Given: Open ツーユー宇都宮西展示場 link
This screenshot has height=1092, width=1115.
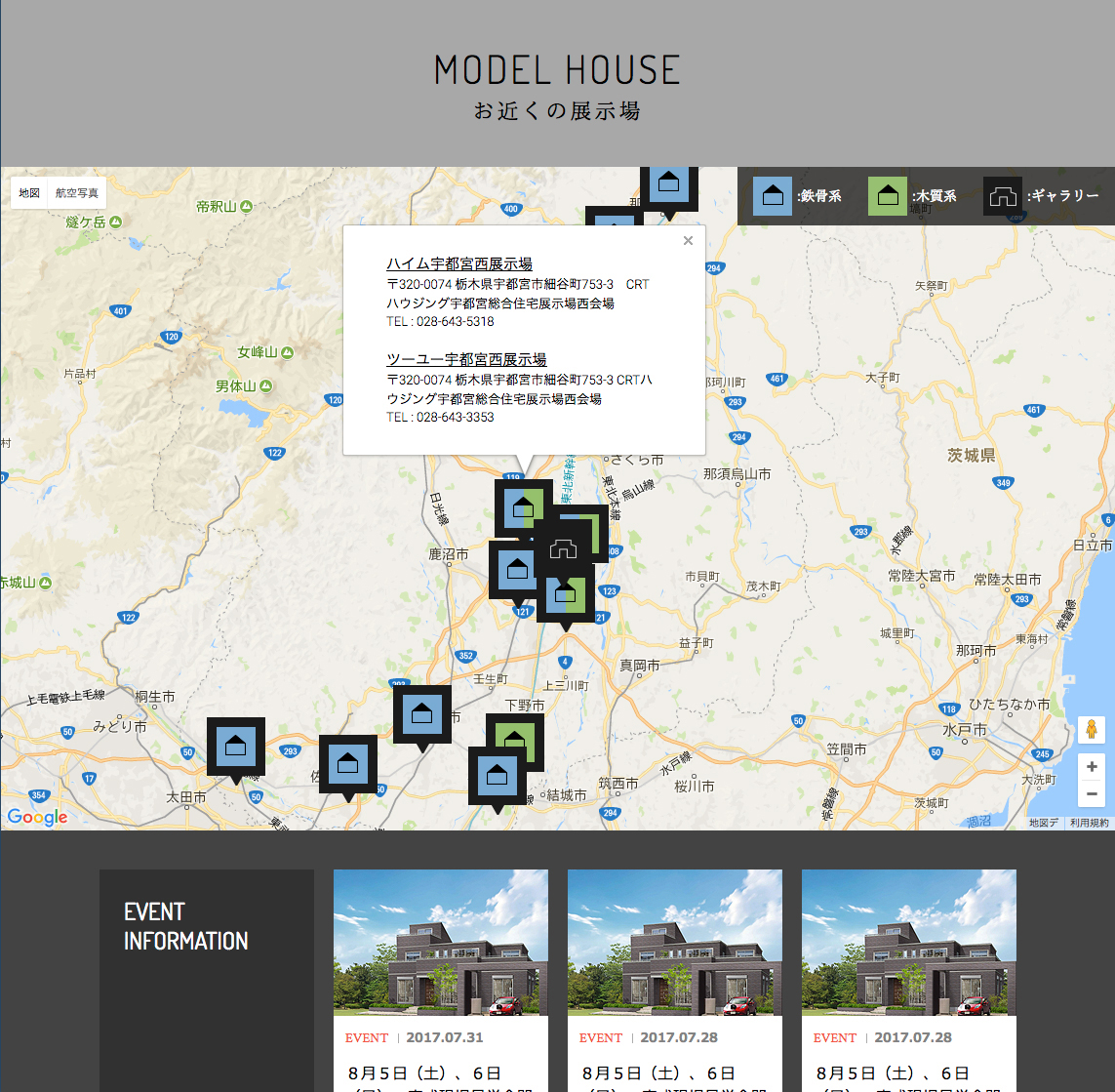Looking at the screenshot, I should [466, 360].
